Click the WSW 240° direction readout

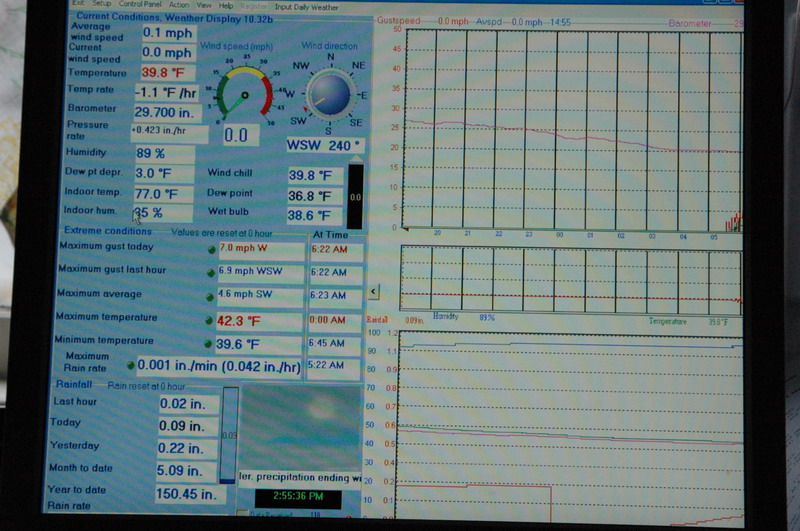pos(324,145)
